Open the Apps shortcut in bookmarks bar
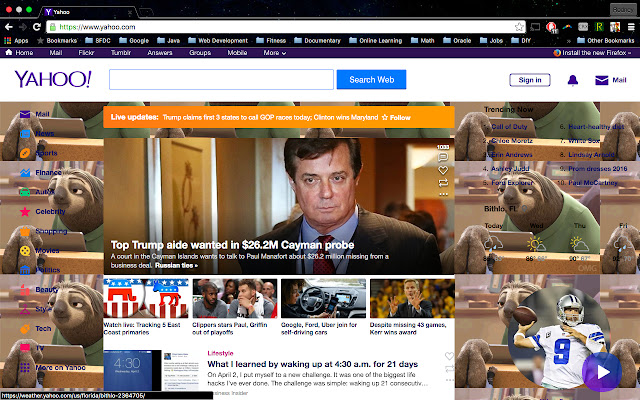 pyautogui.click(x=16, y=40)
